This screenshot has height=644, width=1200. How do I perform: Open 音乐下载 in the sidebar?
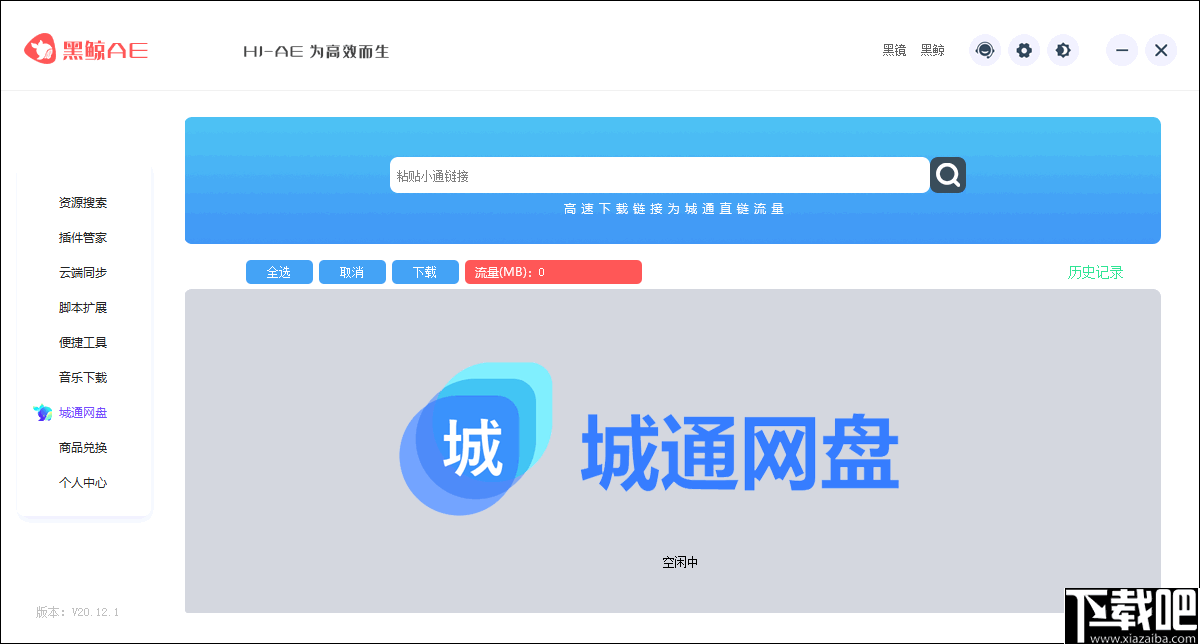pyautogui.click(x=83, y=377)
